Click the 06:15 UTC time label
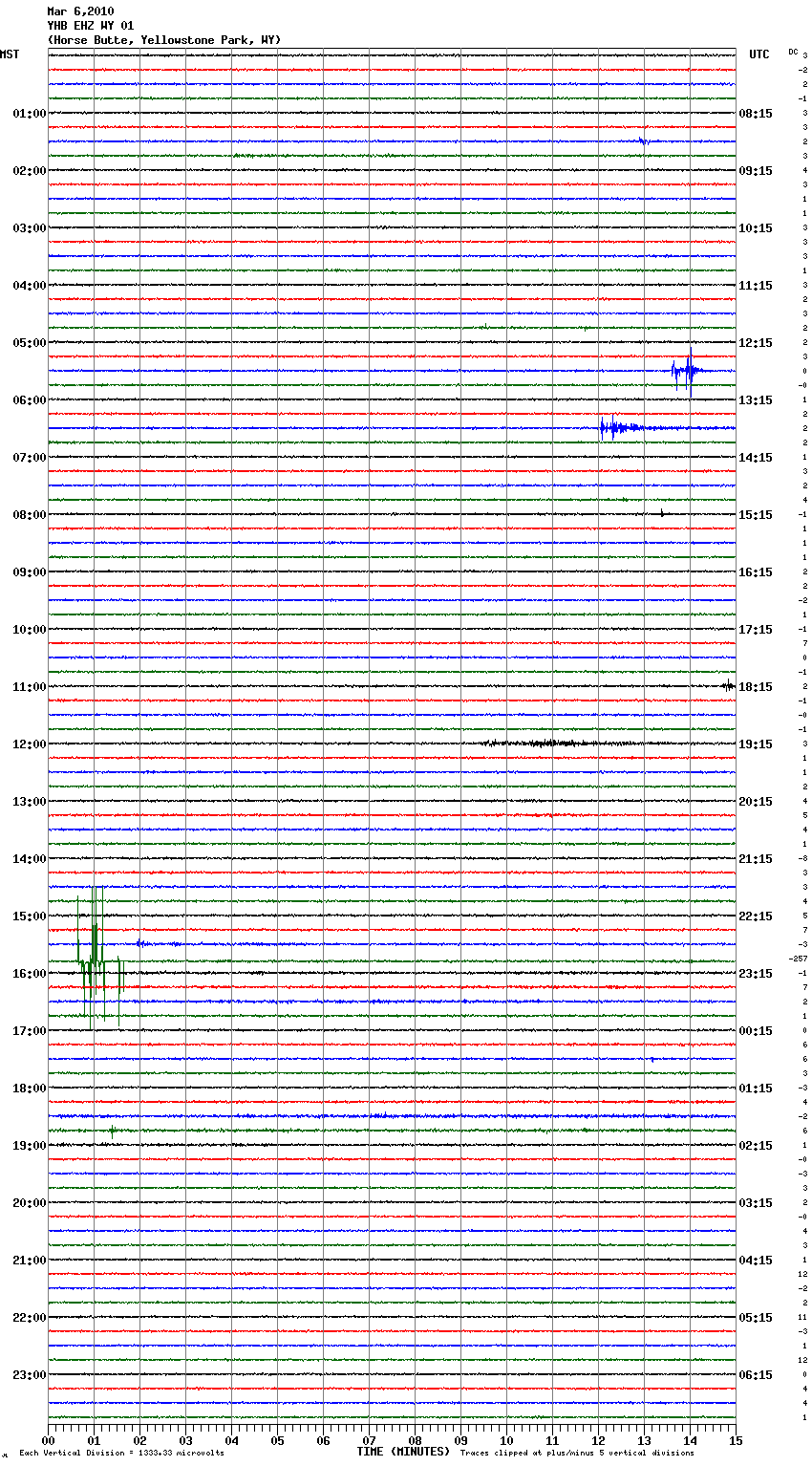 click(756, 1375)
